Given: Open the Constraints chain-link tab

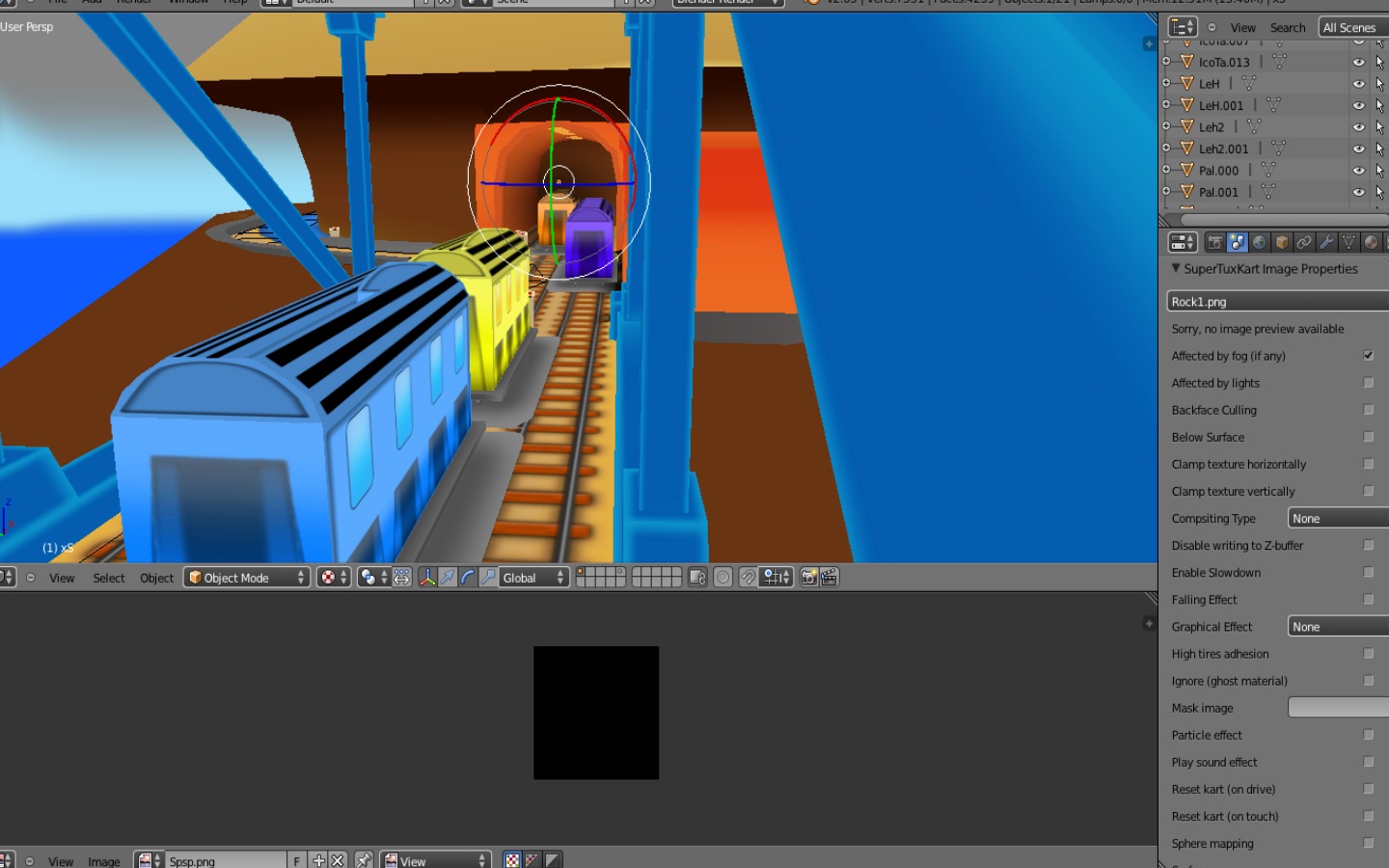Looking at the screenshot, I should tap(1304, 242).
